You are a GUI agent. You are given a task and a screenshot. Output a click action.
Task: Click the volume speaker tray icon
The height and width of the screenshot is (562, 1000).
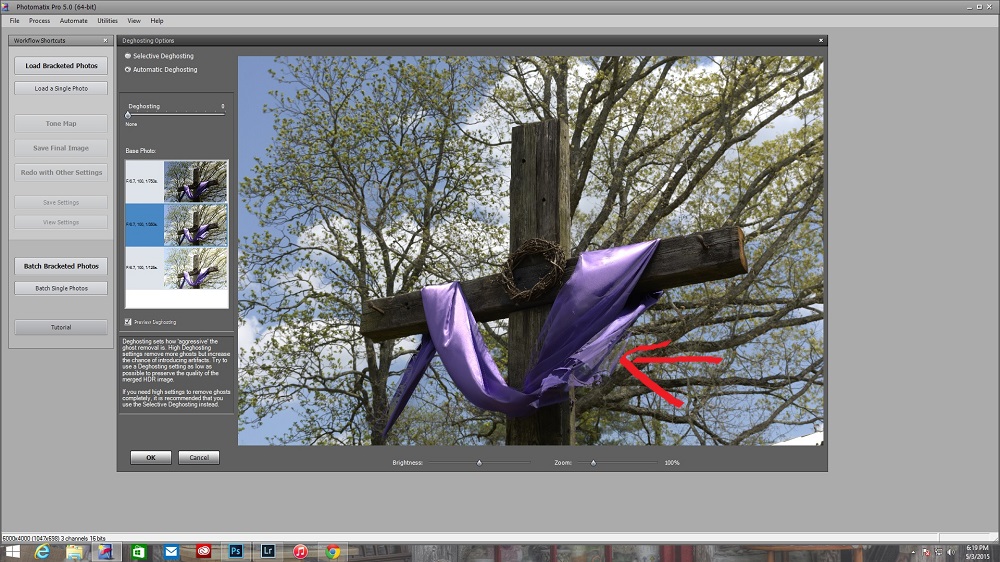coord(949,551)
